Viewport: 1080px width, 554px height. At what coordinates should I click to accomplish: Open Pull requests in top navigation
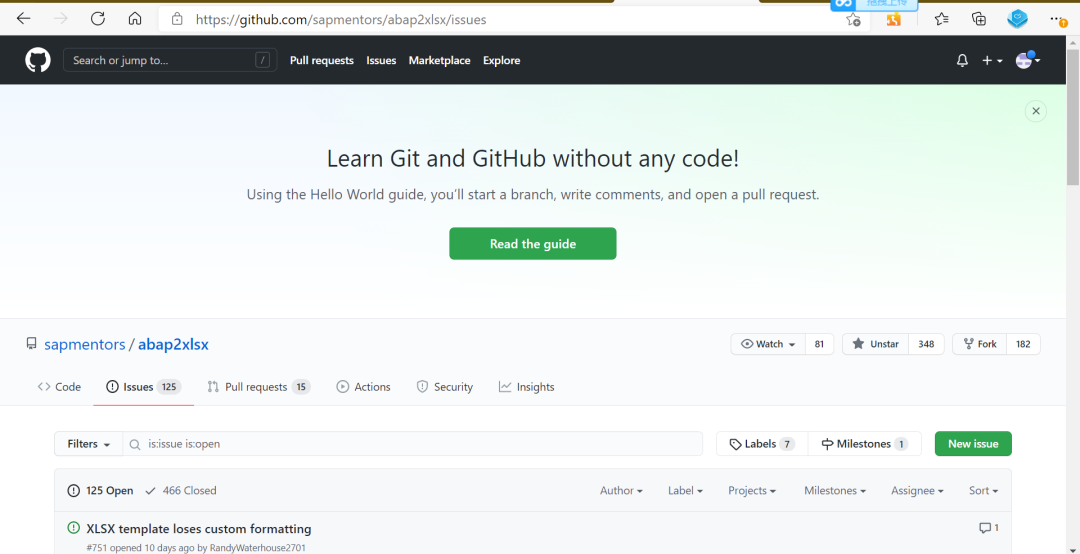(x=322, y=61)
